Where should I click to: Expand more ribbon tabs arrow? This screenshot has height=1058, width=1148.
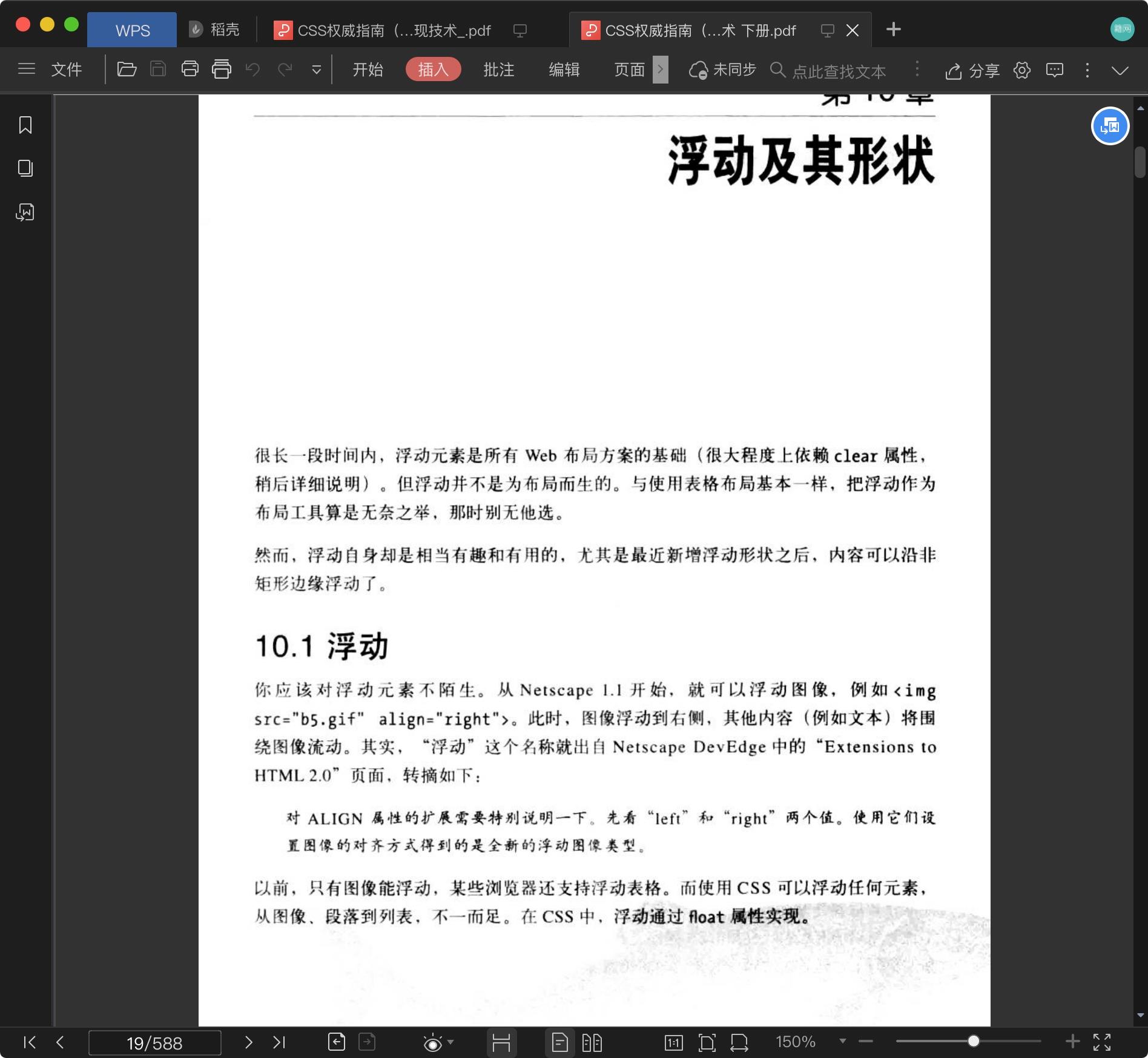click(661, 69)
